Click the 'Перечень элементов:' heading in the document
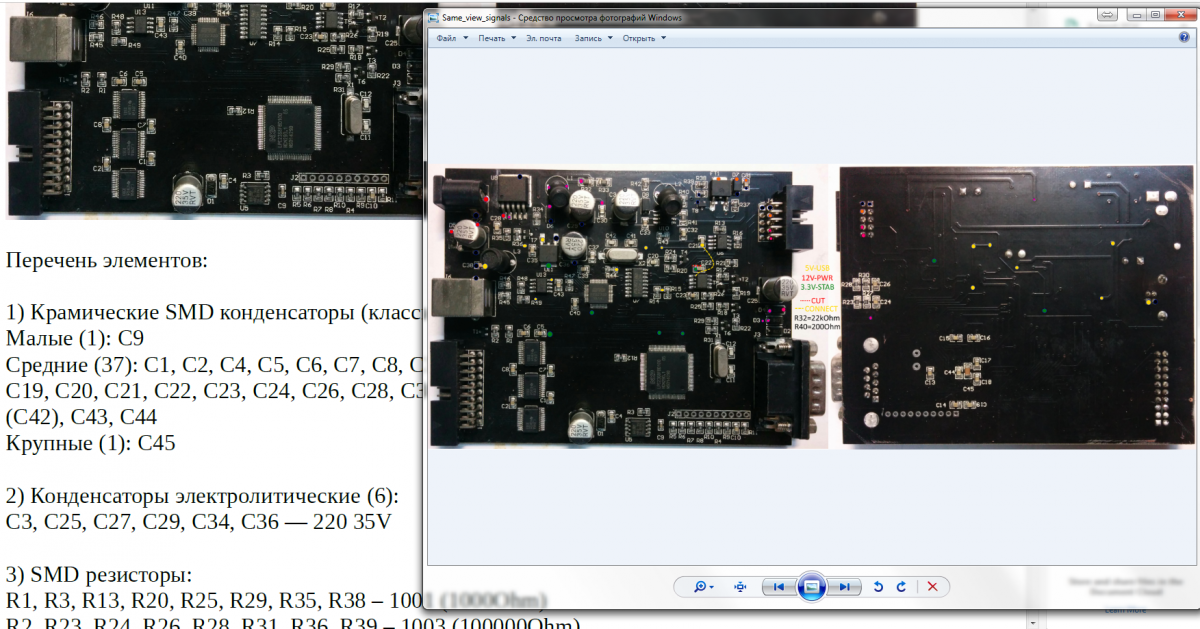The width and height of the screenshot is (1200, 629). tap(107, 261)
